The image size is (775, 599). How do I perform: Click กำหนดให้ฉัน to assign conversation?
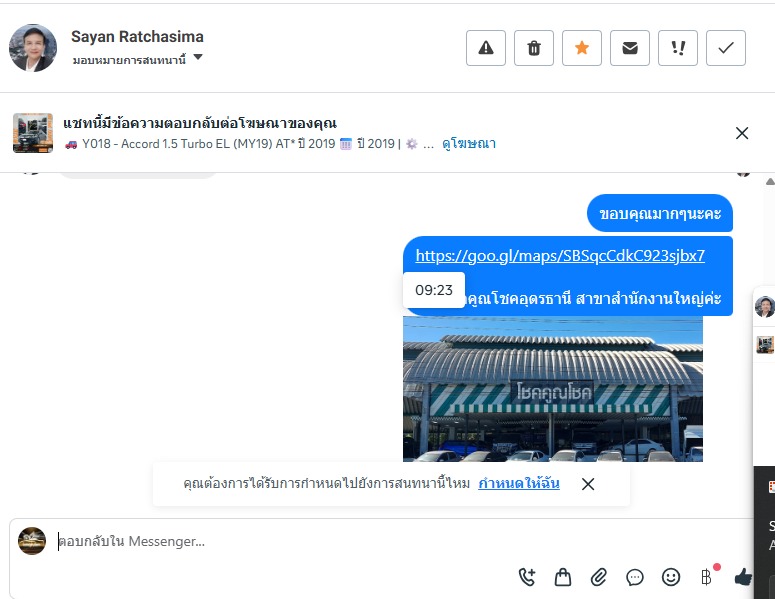[518, 483]
